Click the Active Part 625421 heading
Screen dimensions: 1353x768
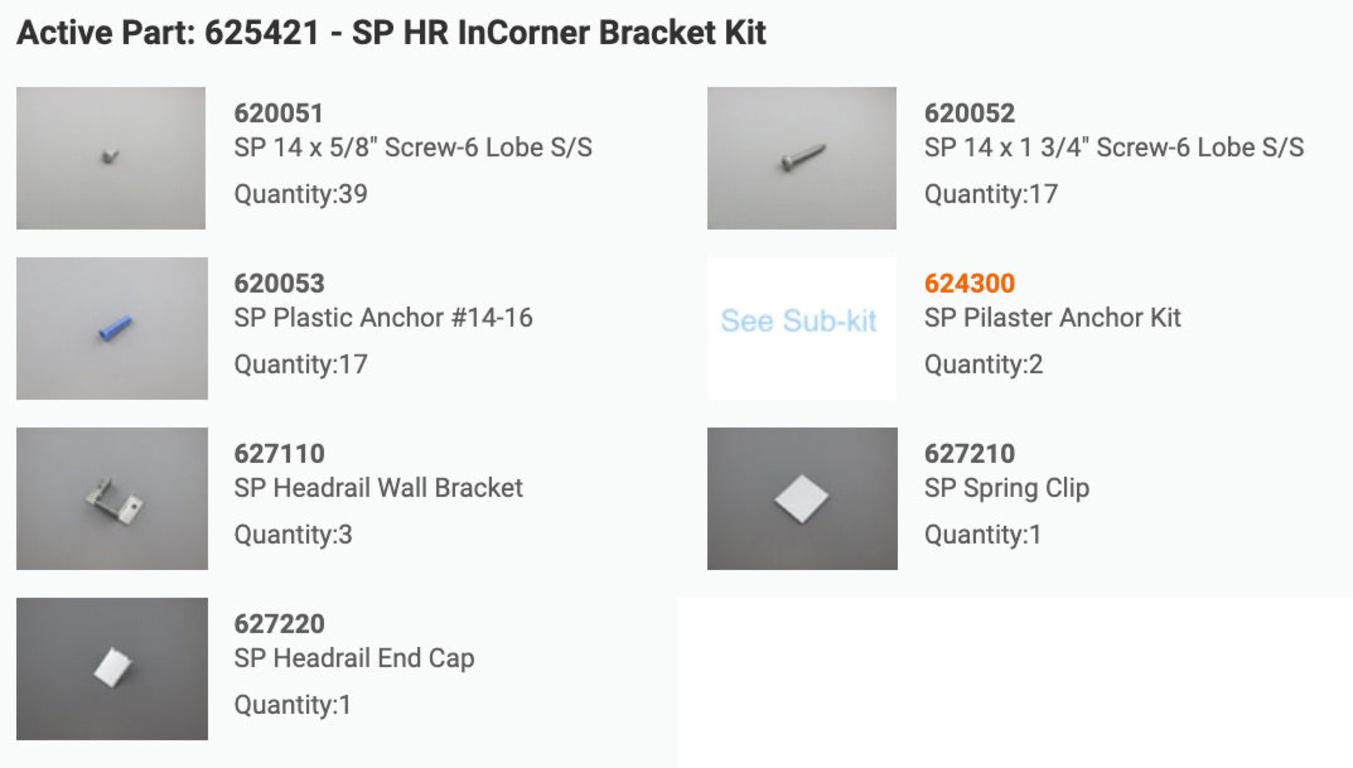point(391,33)
